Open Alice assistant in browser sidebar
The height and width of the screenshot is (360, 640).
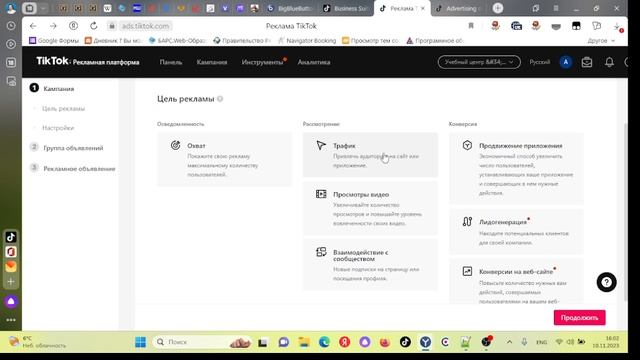pyautogui.click(x=11, y=302)
